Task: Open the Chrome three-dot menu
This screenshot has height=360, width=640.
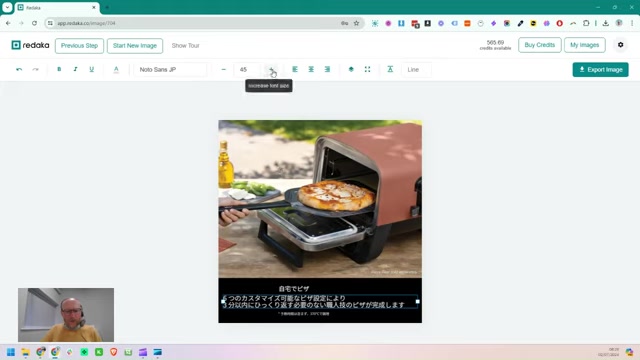Action: click(x=632, y=23)
